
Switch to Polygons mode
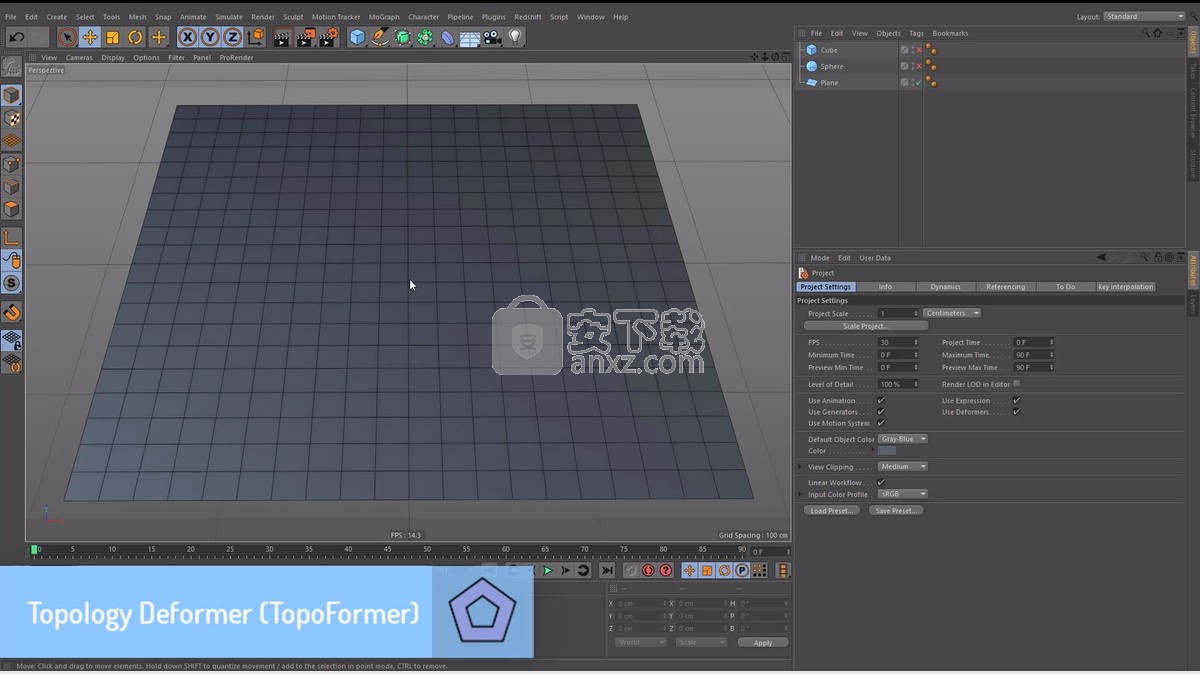(11, 210)
